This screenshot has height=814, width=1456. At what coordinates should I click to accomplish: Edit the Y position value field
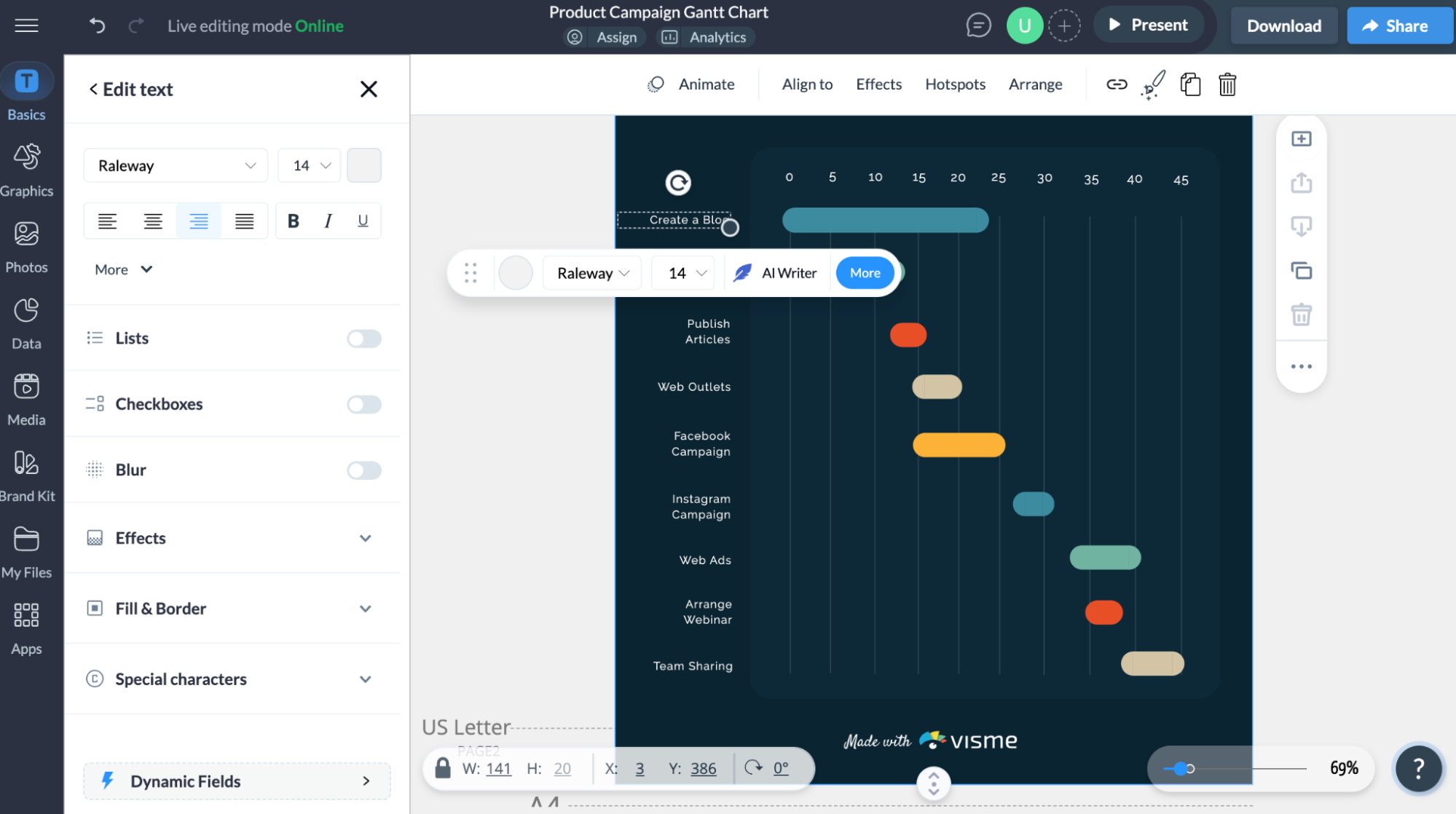[703, 768]
